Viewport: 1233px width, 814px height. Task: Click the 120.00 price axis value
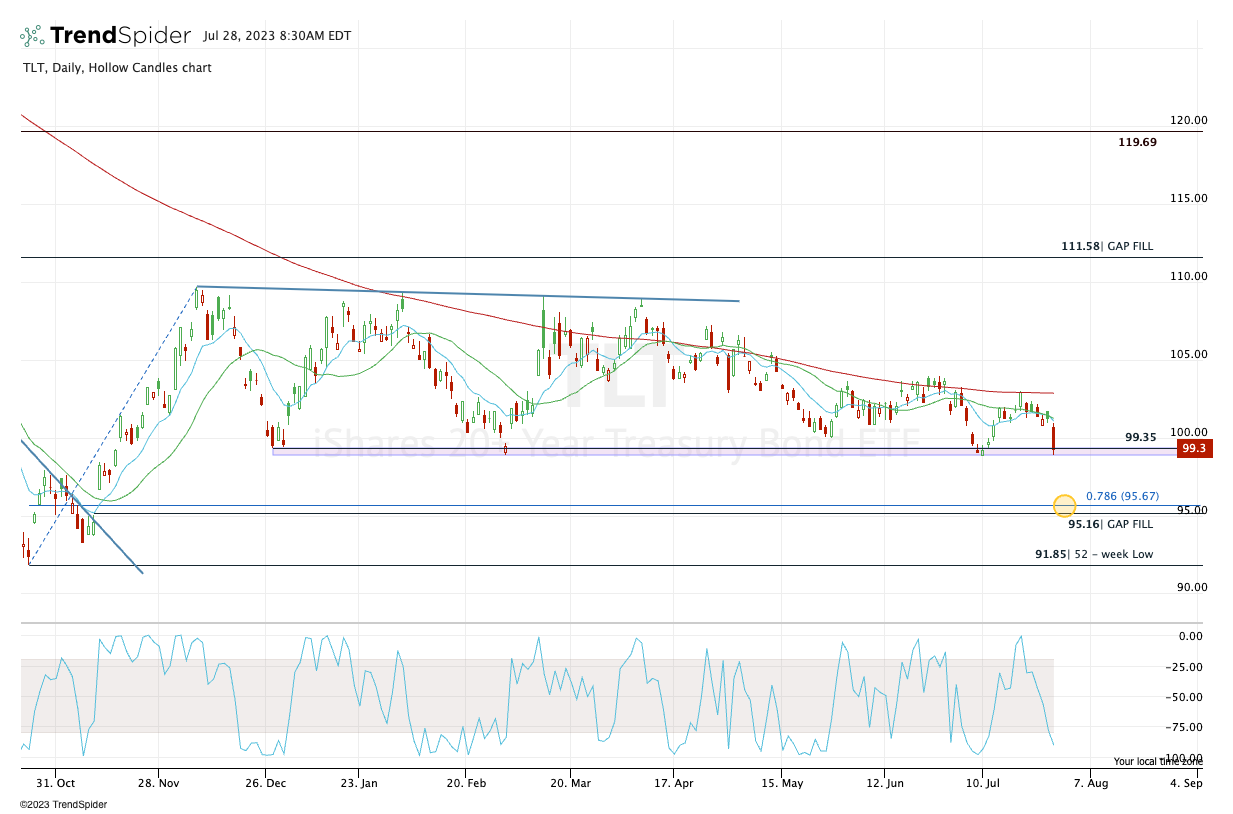coord(1189,120)
